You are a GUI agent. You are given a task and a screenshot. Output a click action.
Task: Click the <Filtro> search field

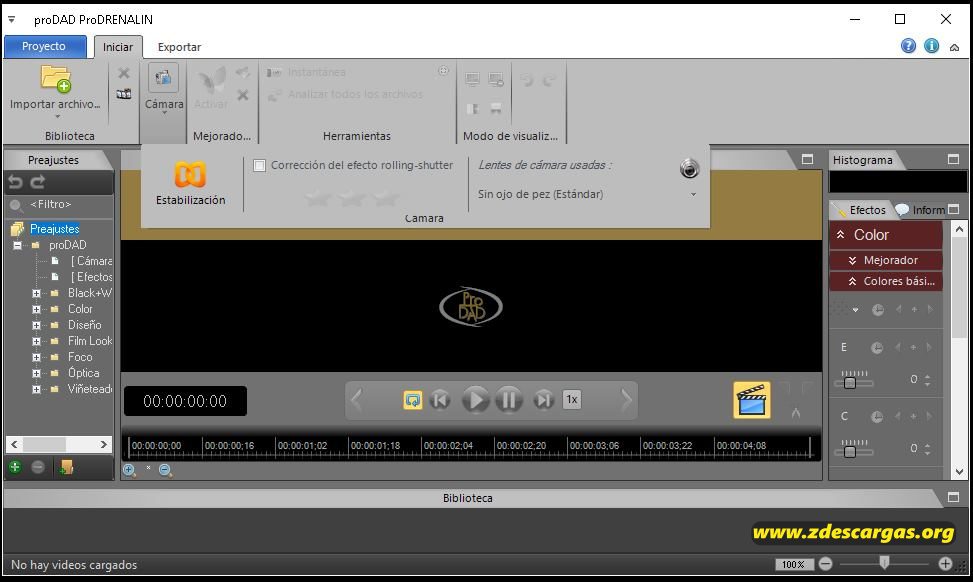[60, 205]
